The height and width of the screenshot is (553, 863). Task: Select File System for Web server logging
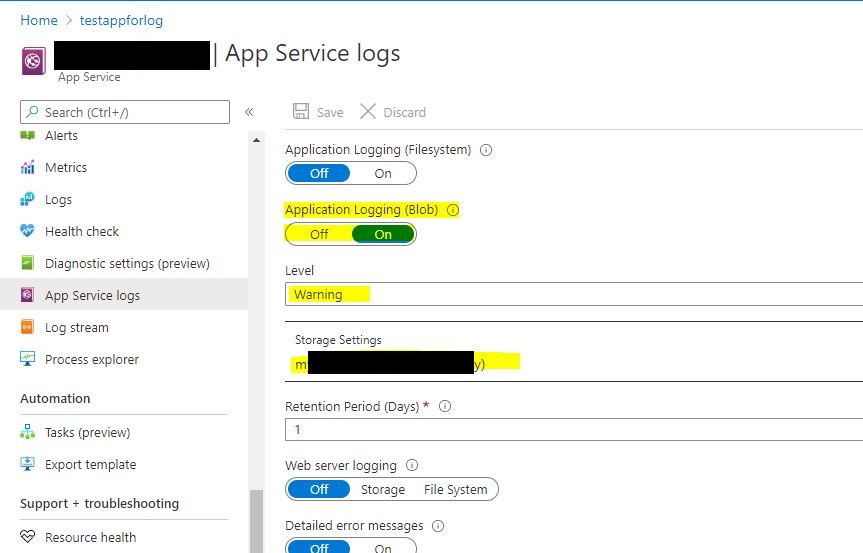[x=456, y=489]
